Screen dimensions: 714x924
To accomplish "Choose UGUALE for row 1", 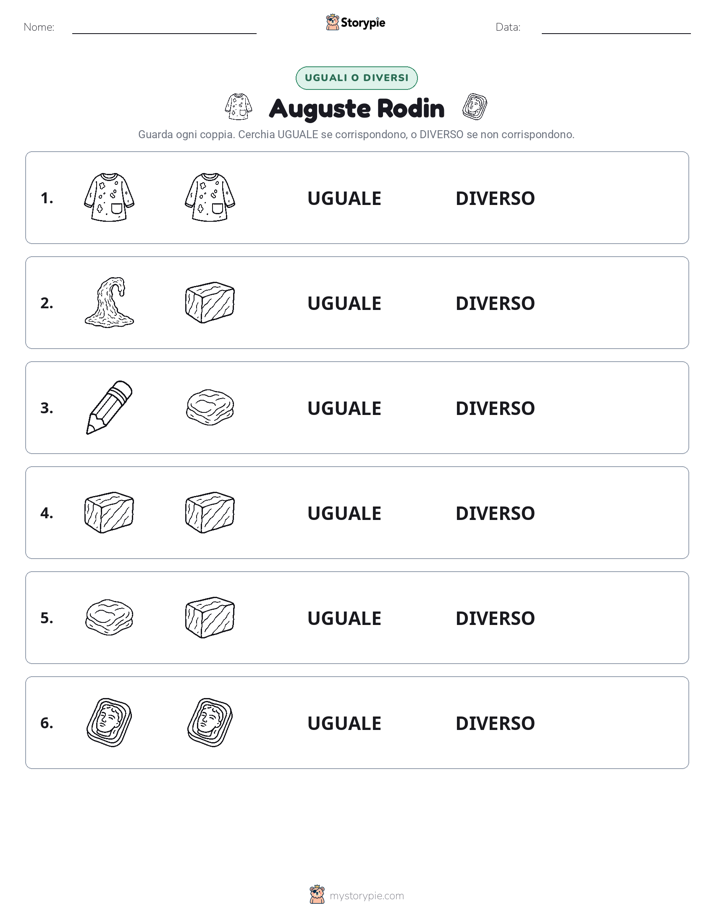I will (x=344, y=199).
